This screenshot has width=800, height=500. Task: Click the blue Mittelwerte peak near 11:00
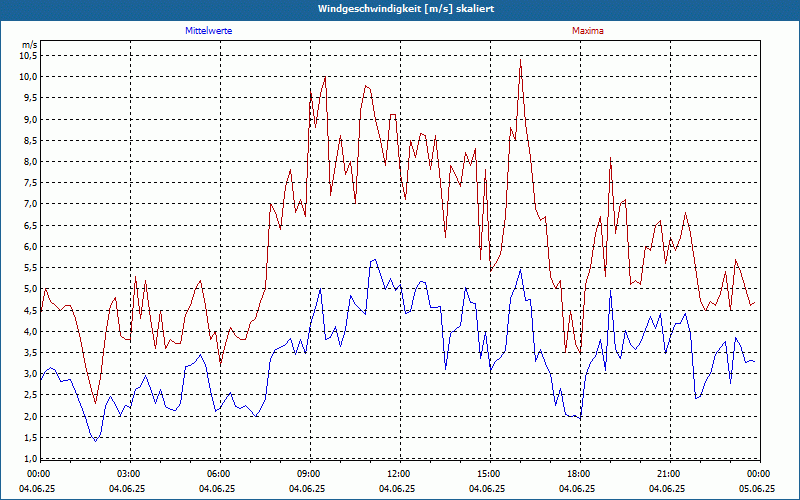[x=375, y=260]
